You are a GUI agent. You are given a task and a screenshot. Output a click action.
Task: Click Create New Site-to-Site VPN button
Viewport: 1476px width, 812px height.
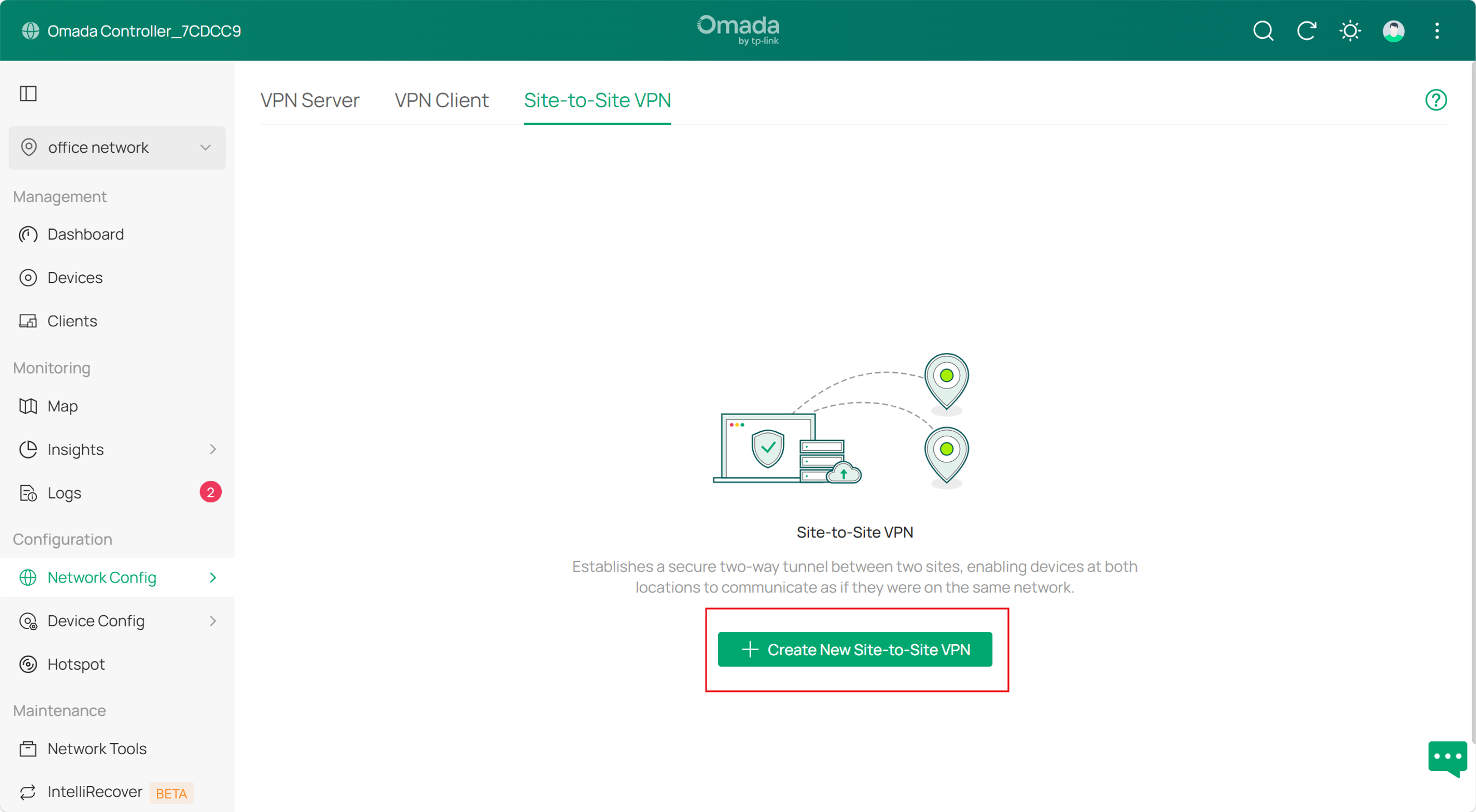tap(855, 649)
